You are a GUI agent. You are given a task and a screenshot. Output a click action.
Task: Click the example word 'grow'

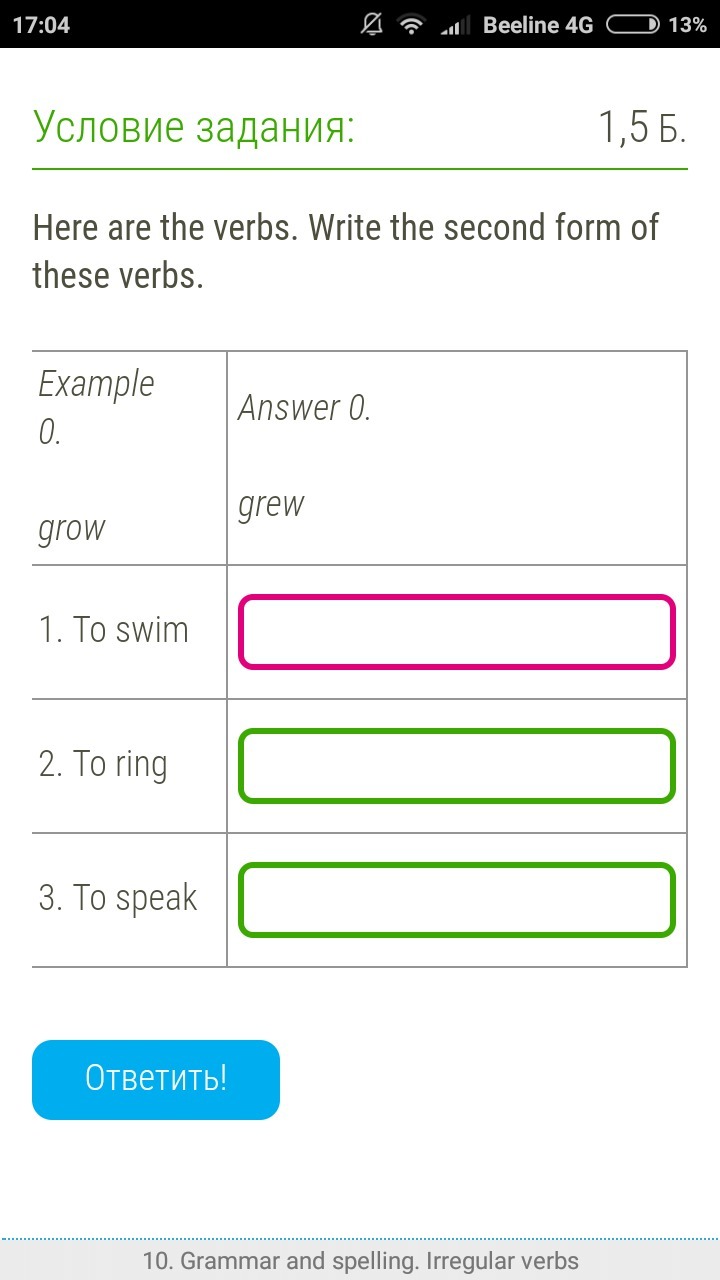point(71,528)
